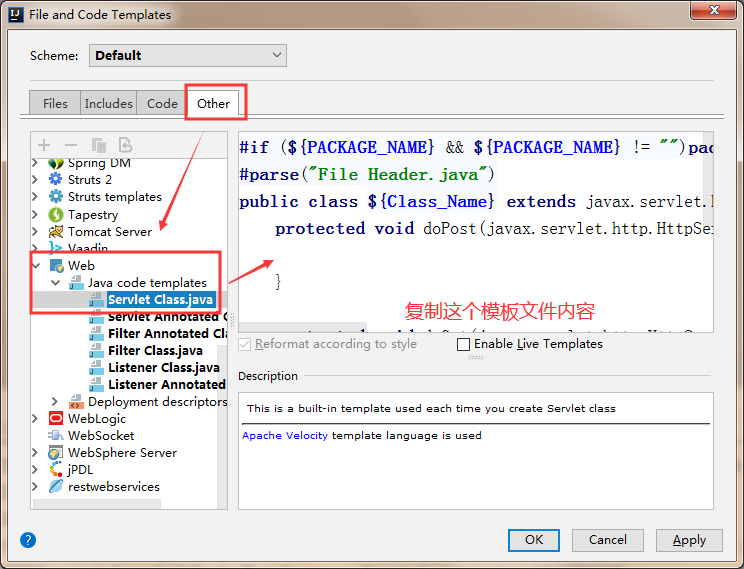Image resolution: width=744 pixels, height=569 pixels.
Task: Click the restwebservices icon
Action: (56, 486)
